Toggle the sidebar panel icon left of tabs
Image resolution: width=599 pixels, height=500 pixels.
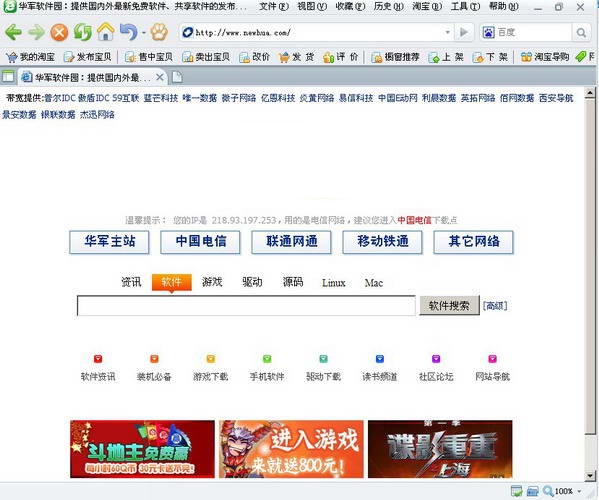click(x=8, y=77)
